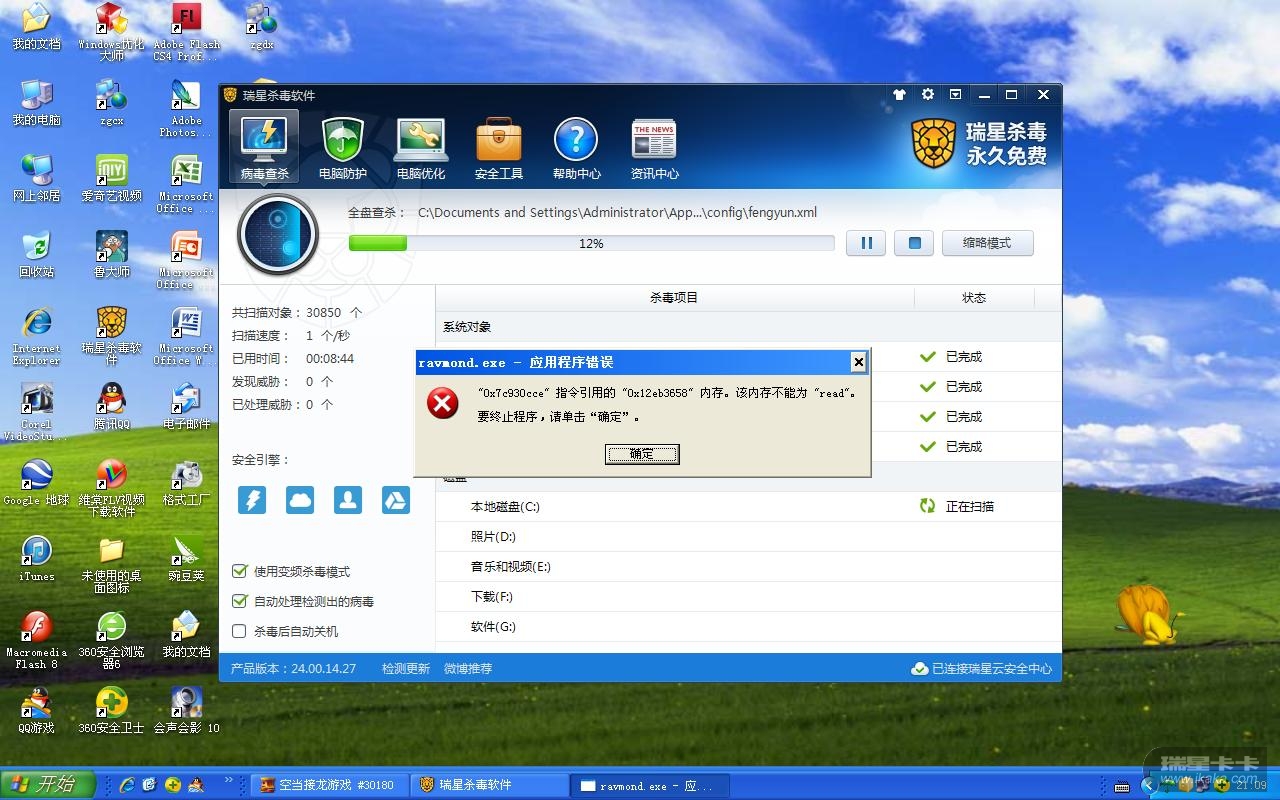Switch to 缩略模式 compact view
This screenshot has width=1280, height=800.
pyautogui.click(x=987, y=243)
